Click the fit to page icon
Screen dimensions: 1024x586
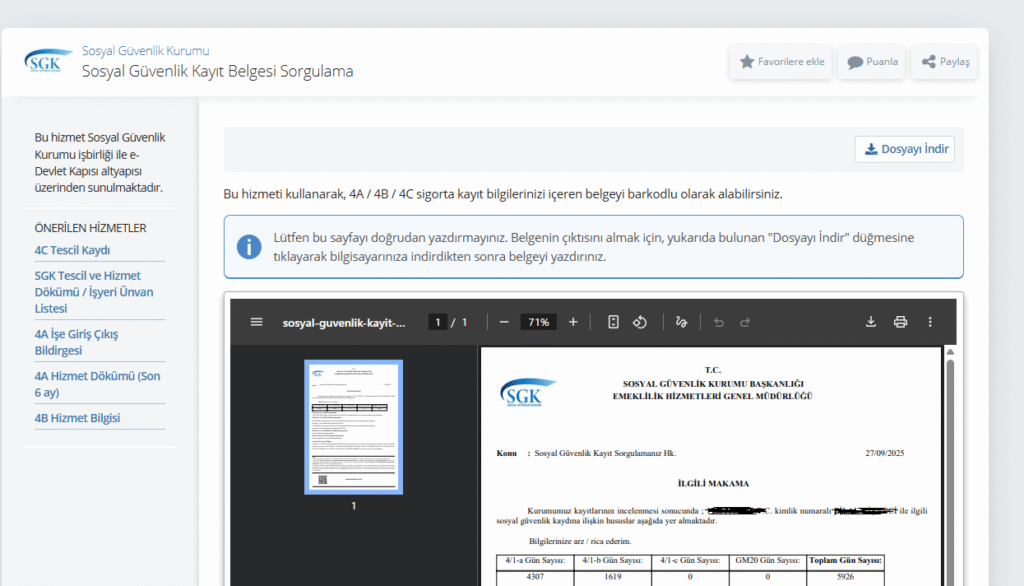click(x=614, y=322)
